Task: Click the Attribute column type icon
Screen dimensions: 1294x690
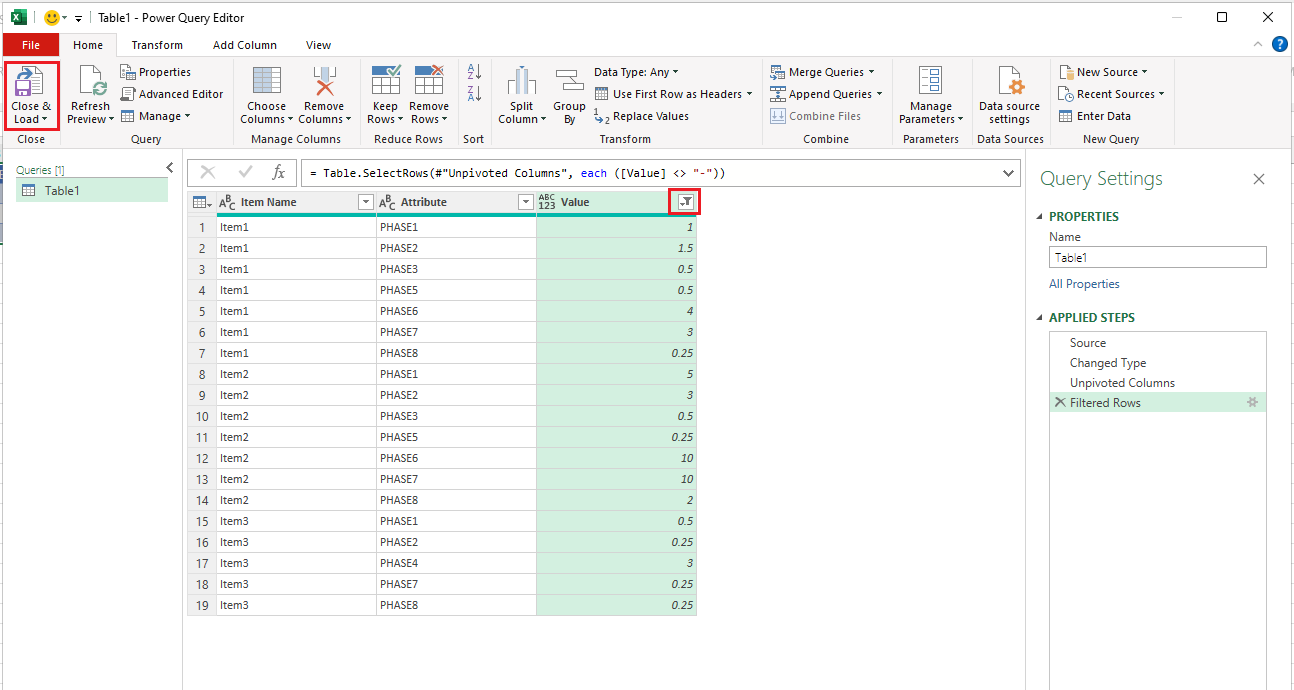Action: pos(388,202)
